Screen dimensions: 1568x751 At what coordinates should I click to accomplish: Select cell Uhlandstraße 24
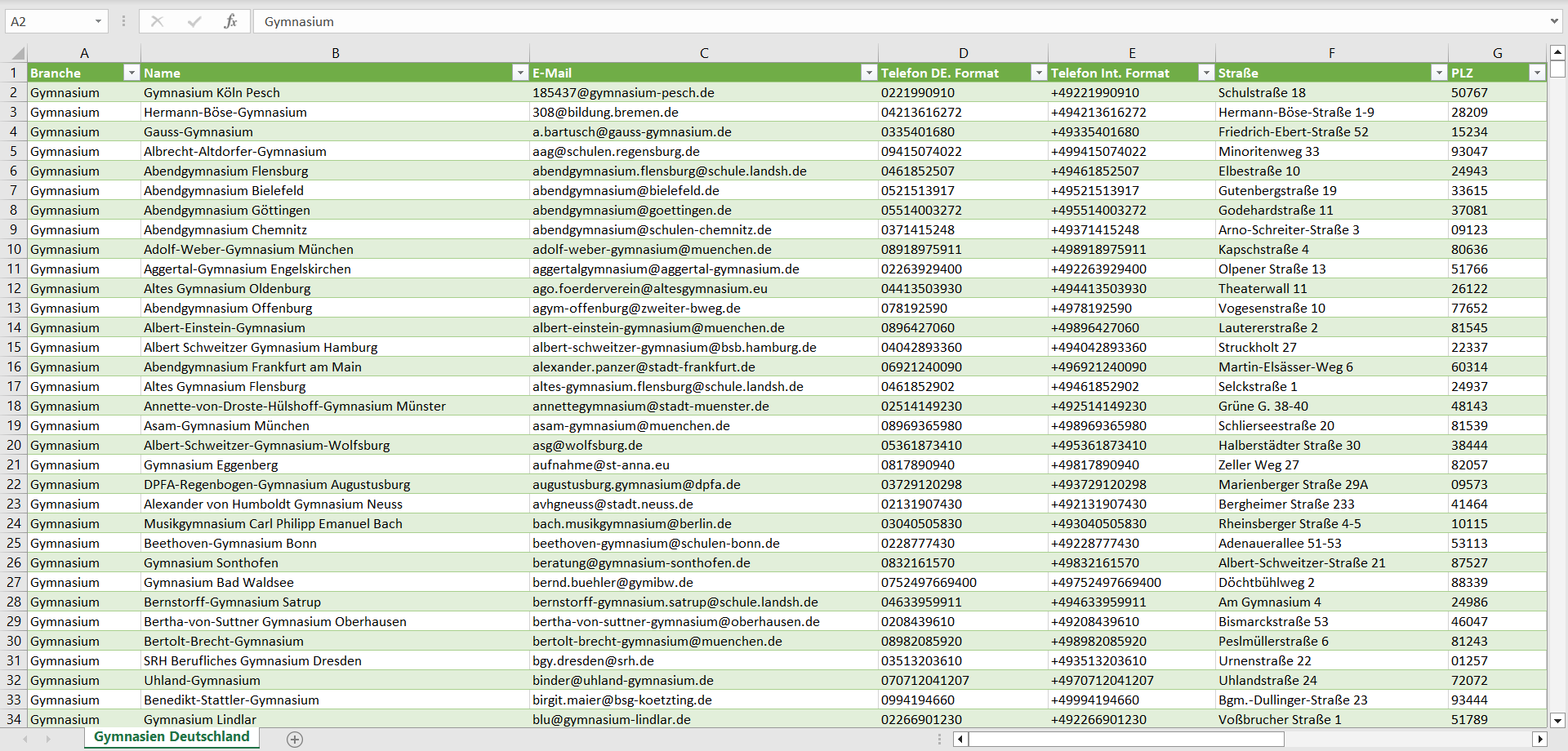[1332, 680]
